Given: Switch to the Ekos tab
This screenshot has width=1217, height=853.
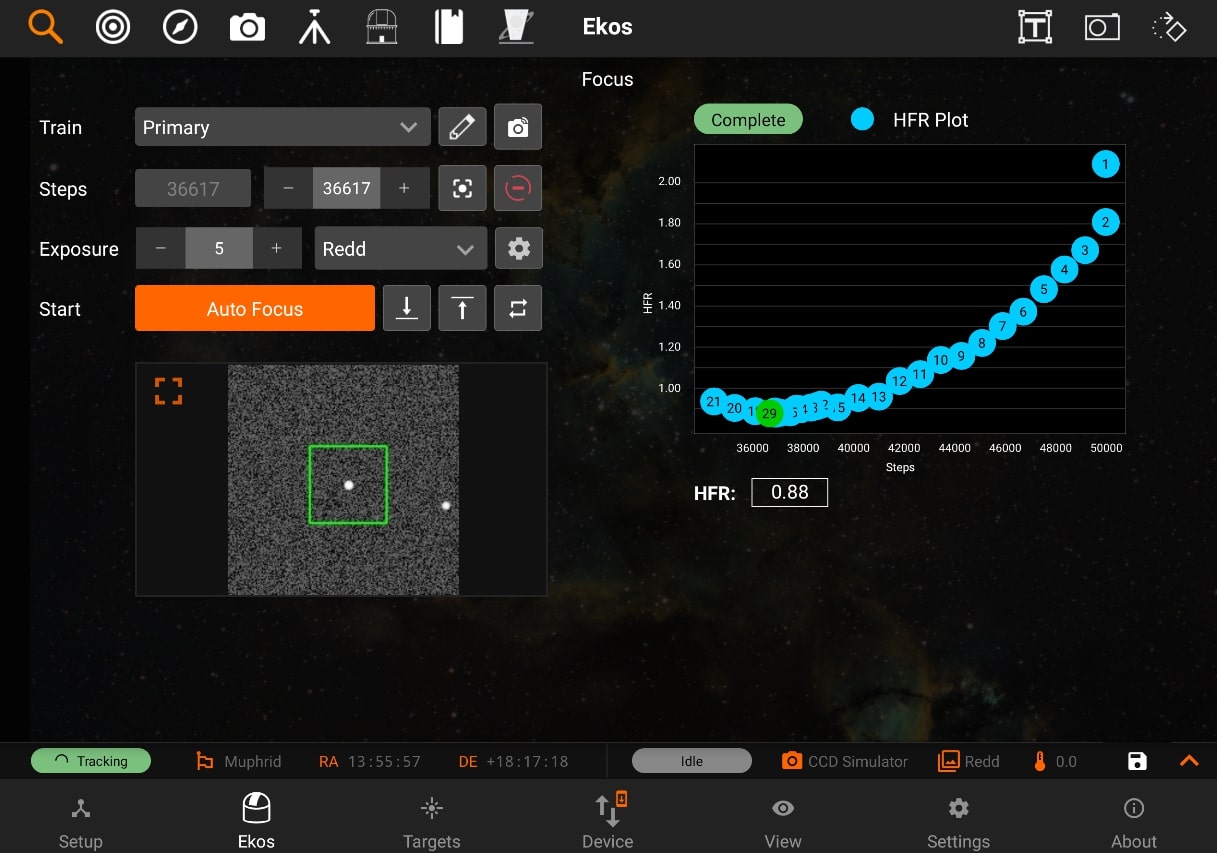Looking at the screenshot, I should (x=256, y=822).
